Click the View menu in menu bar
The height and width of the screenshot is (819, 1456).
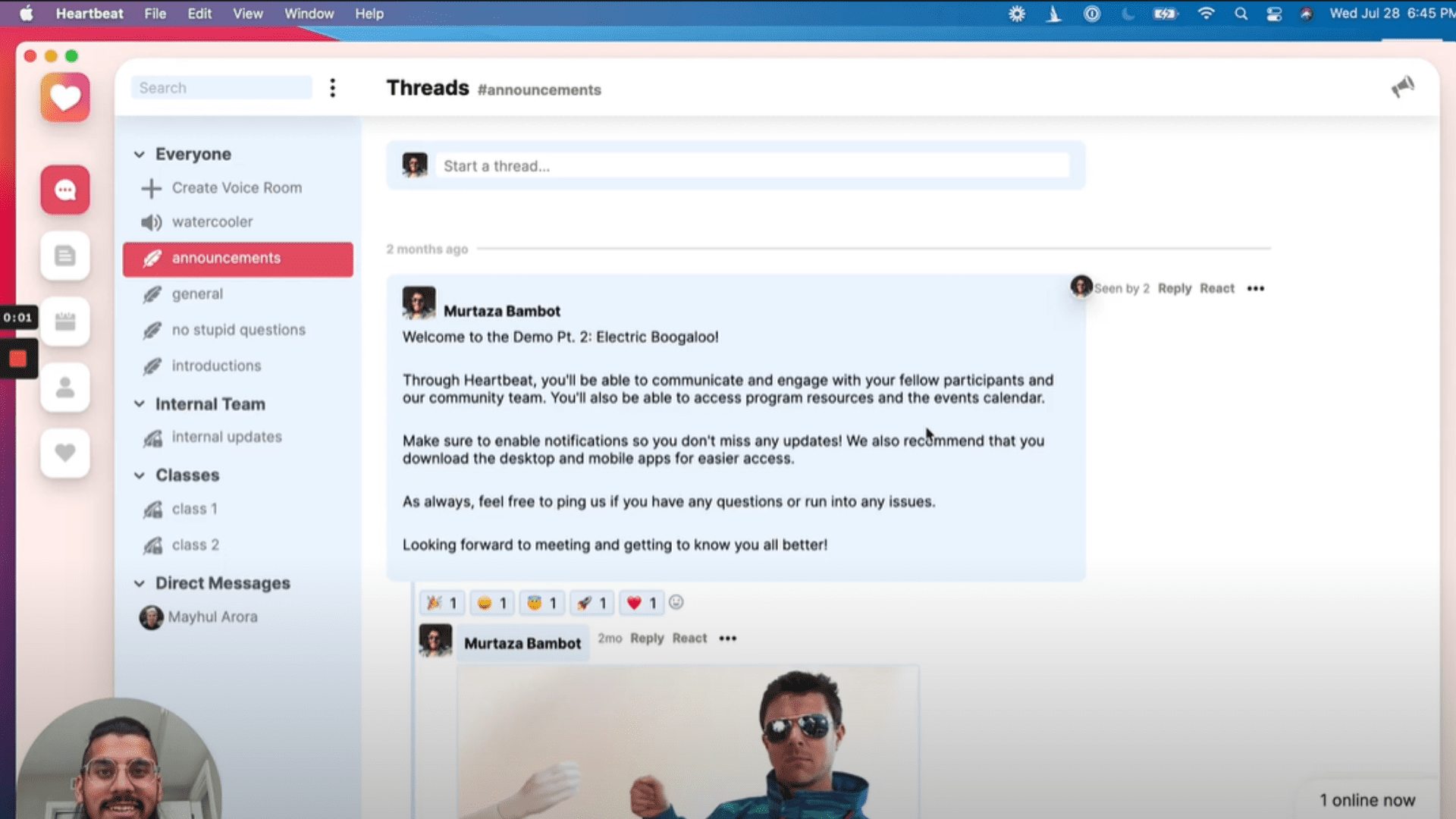[247, 13]
